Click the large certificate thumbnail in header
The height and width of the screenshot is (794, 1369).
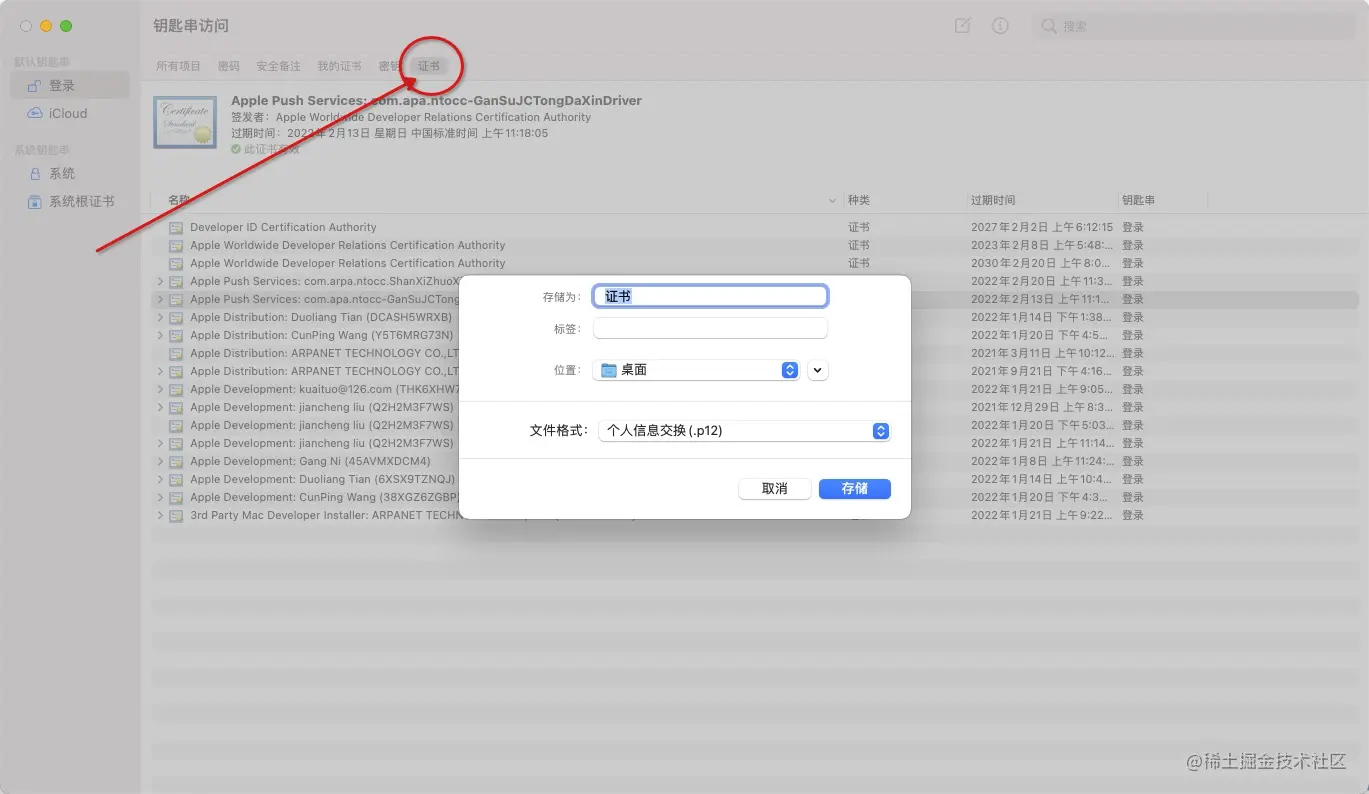pos(185,122)
